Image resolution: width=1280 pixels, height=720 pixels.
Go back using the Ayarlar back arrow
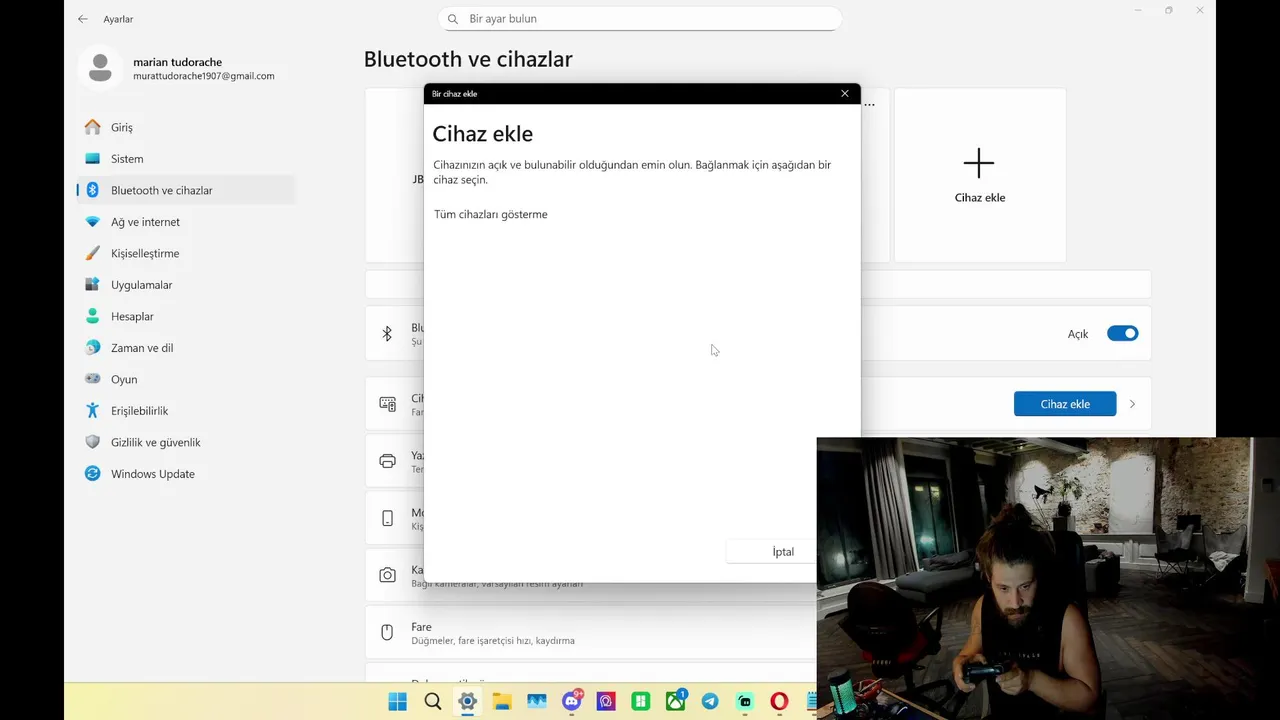pyautogui.click(x=83, y=19)
